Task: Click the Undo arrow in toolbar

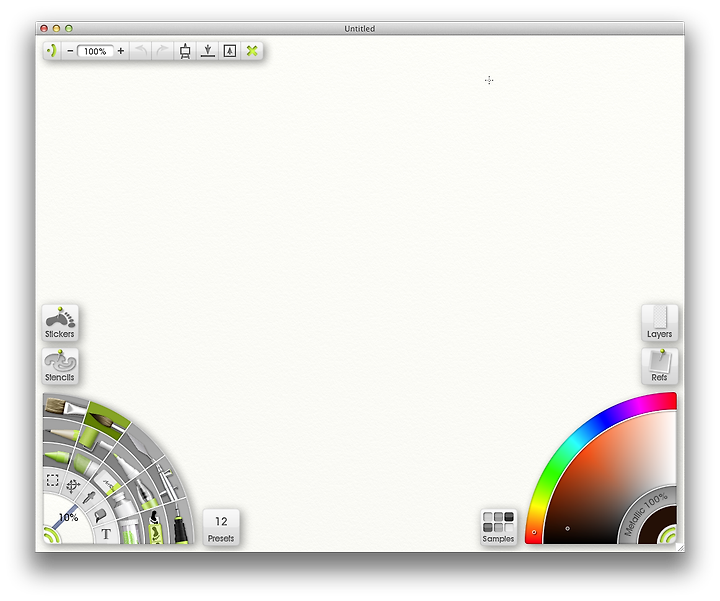Action: click(141, 51)
